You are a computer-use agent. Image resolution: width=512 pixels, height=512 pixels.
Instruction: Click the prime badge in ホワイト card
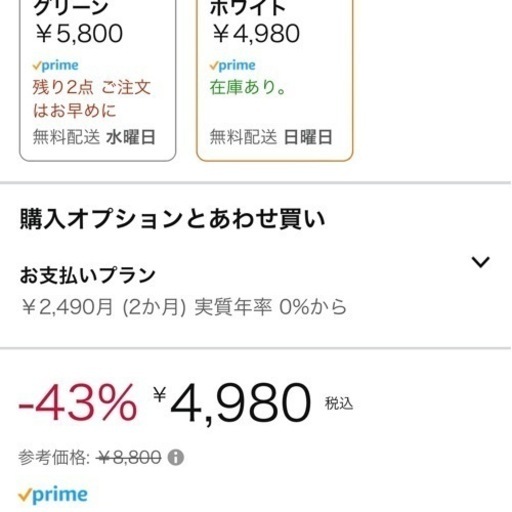233,65
